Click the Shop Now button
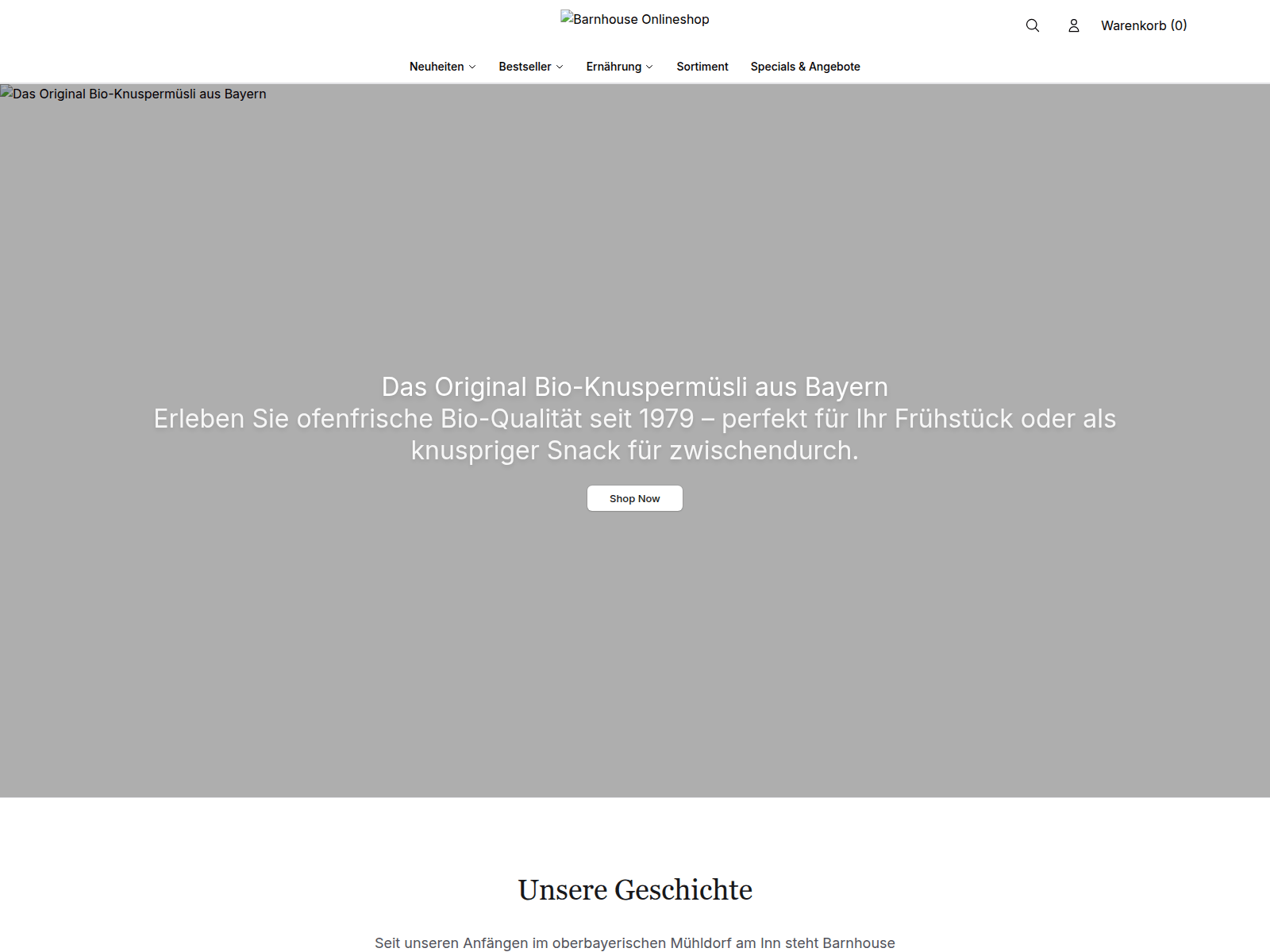The image size is (1270, 952). point(635,498)
